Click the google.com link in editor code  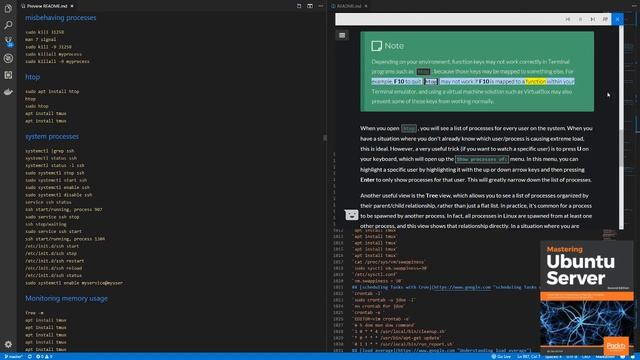[461, 287]
